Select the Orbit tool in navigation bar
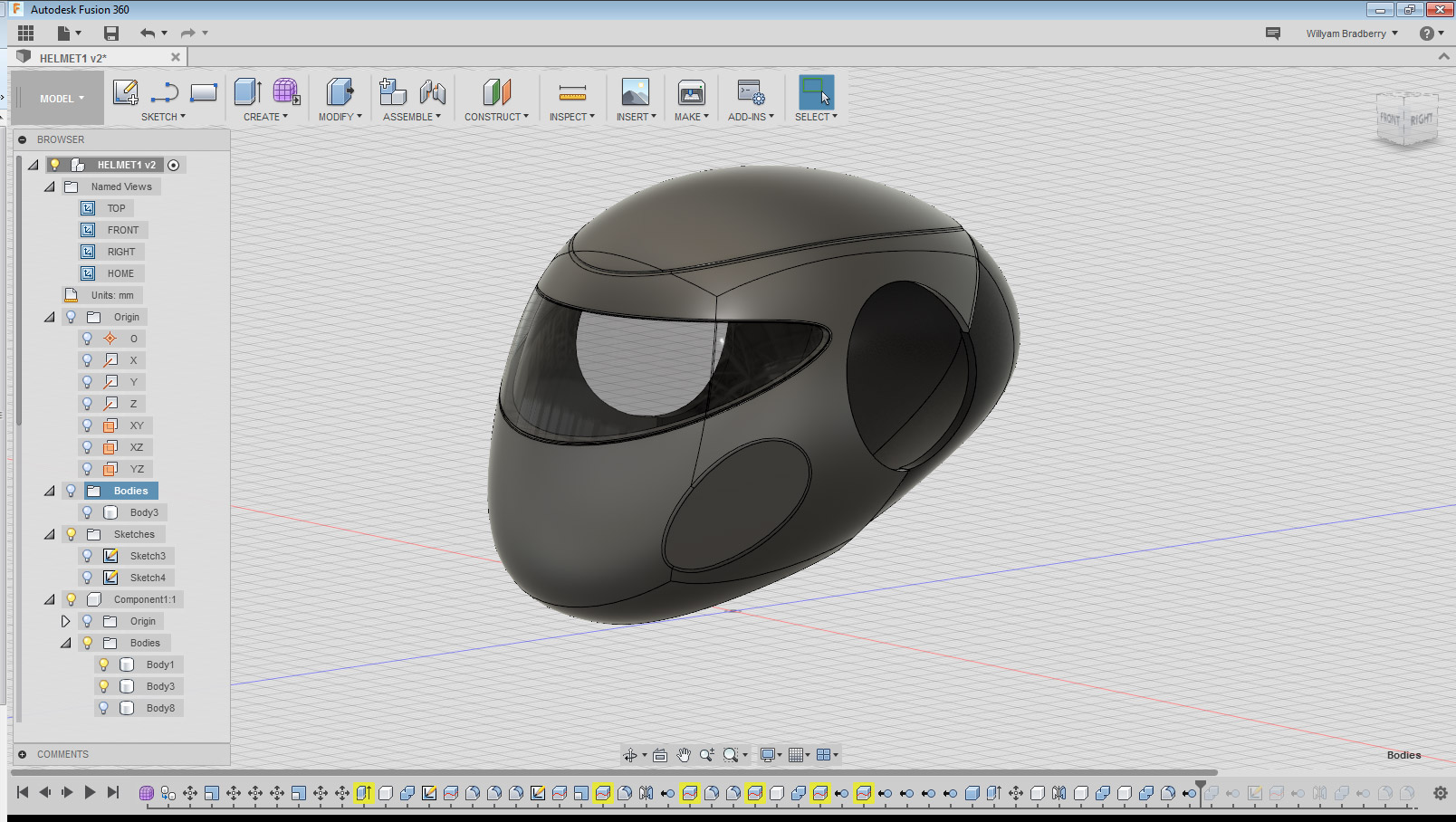1456x822 pixels. 631,753
